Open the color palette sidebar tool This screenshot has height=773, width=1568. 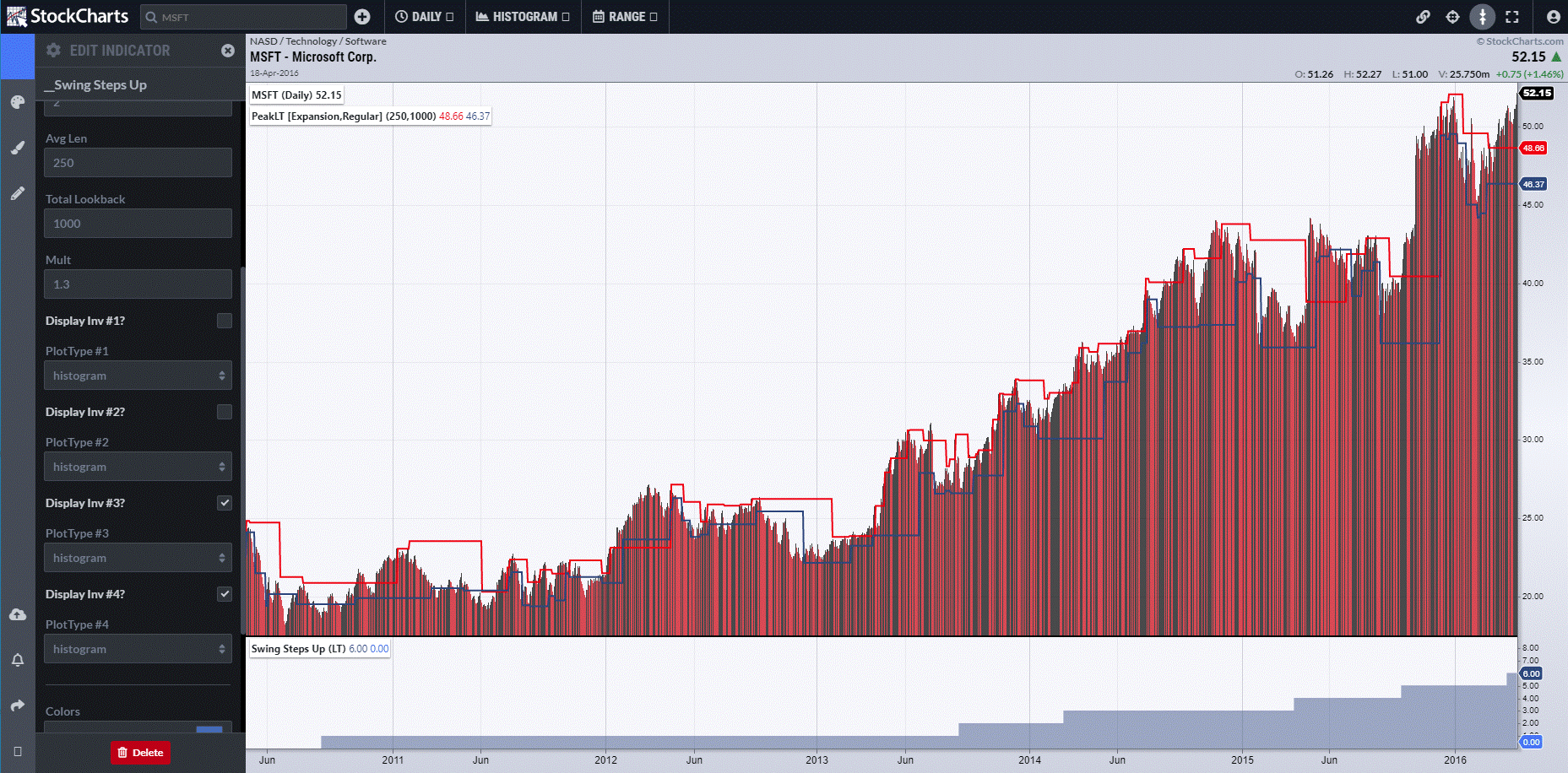pyautogui.click(x=17, y=102)
